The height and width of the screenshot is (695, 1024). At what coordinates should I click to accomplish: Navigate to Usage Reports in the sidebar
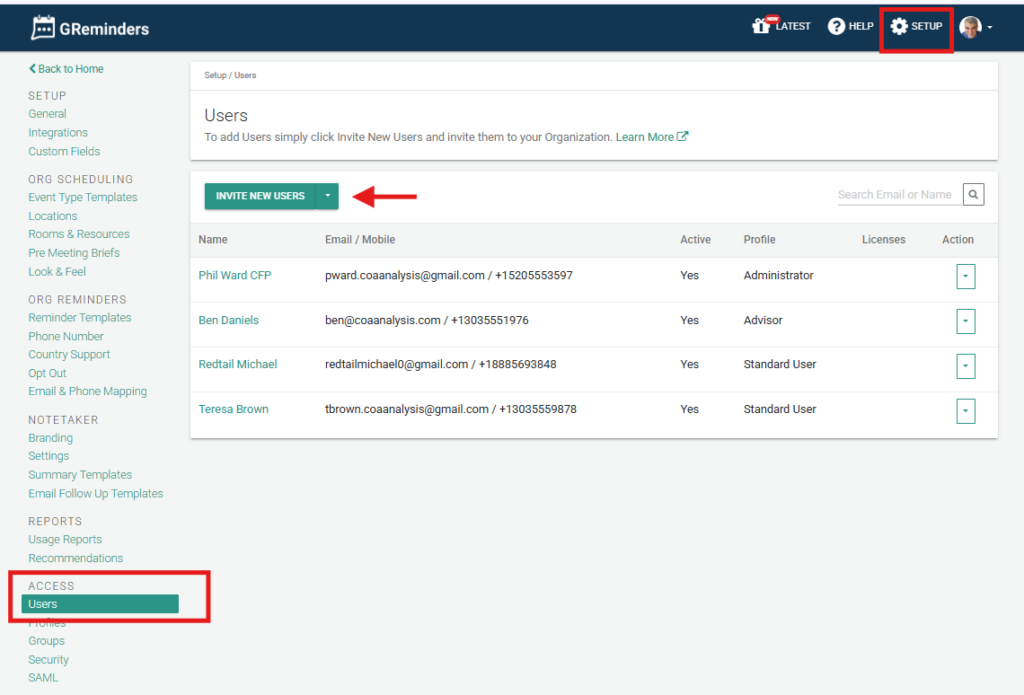[x=65, y=540]
